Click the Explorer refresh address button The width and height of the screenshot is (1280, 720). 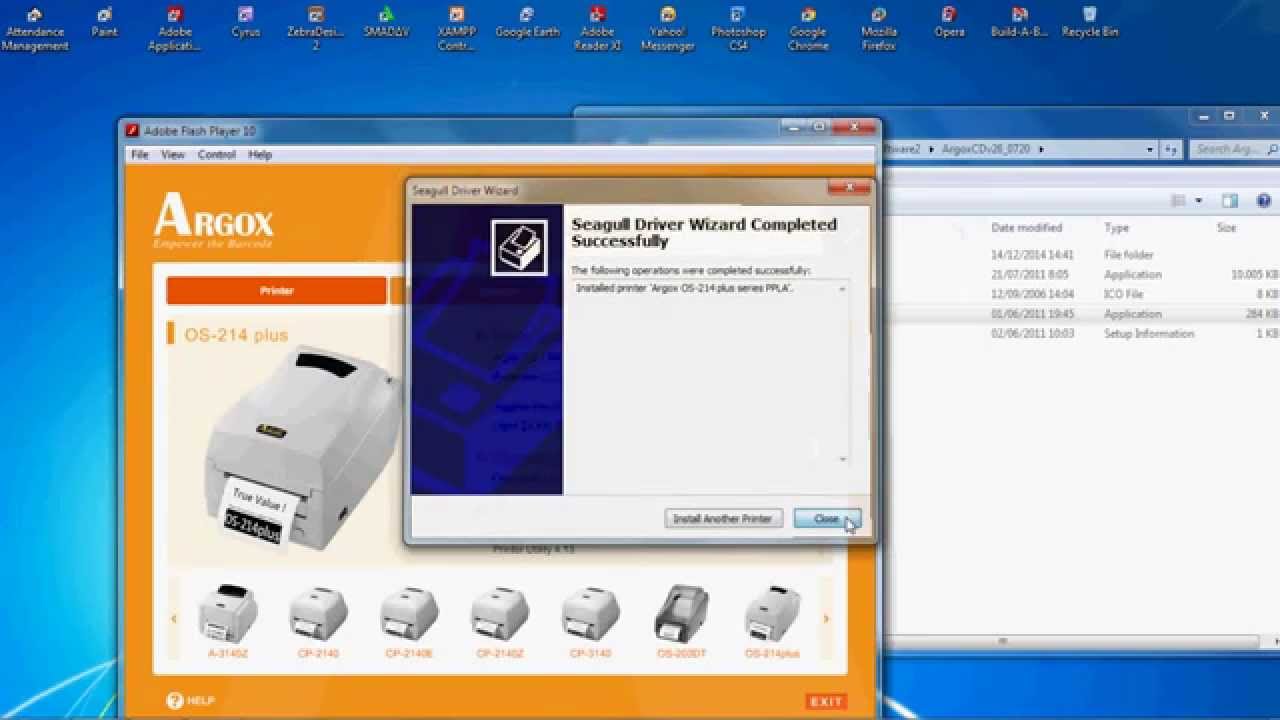point(1170,149)
